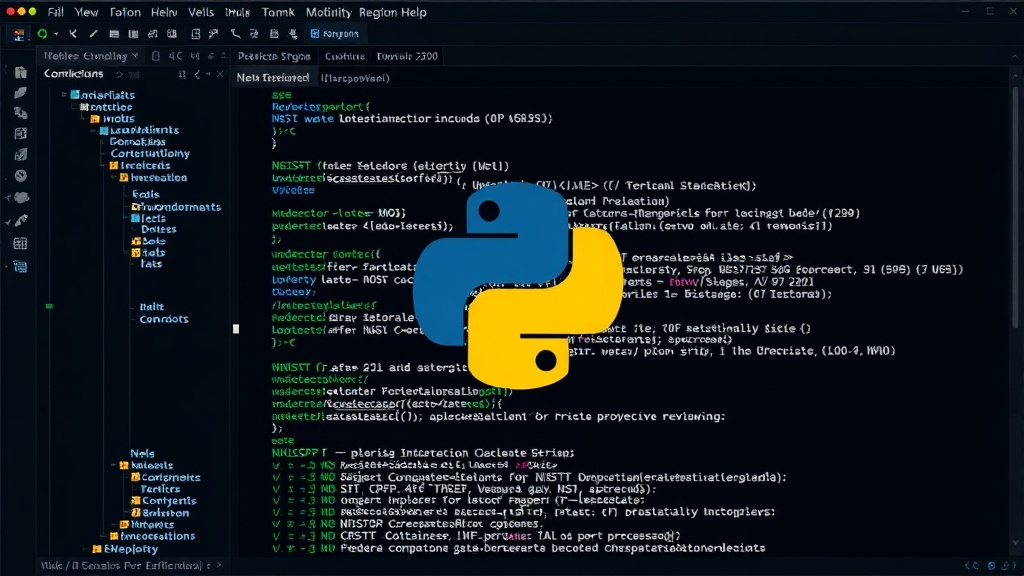Click the up chevron at the top right of the editor
The height and width of the screenshot is (576, 1024).
pos(1014,57)
